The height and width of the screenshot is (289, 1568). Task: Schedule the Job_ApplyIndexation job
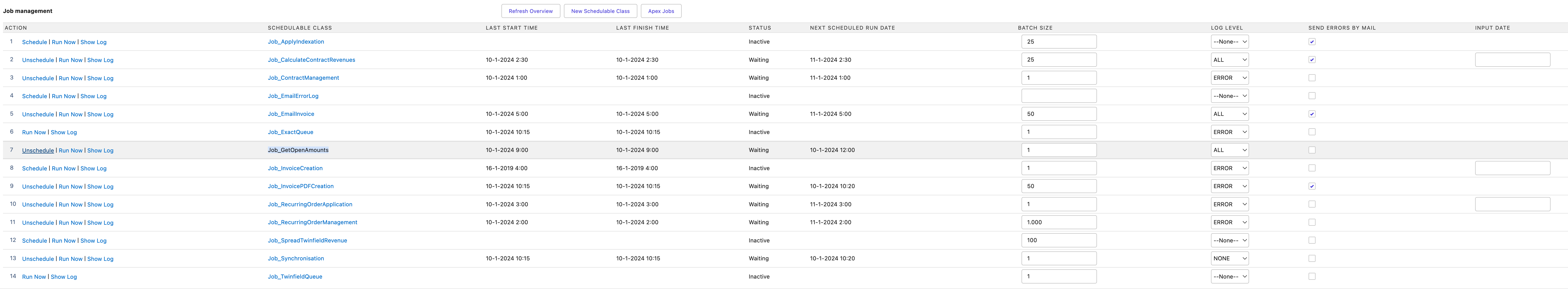click(34, 42)
